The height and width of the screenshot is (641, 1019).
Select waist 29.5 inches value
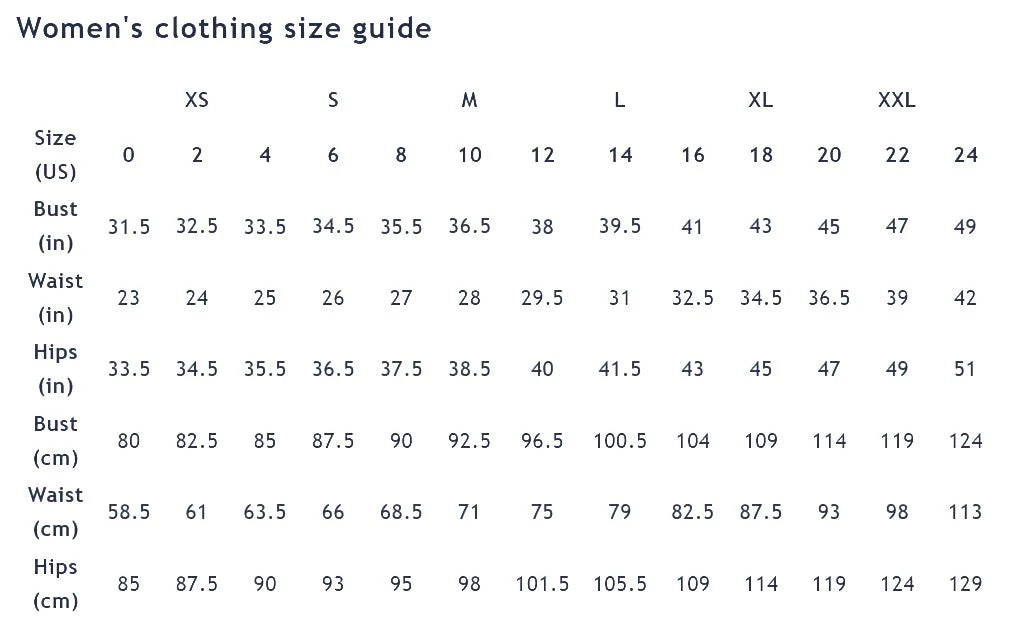(542, 298)
